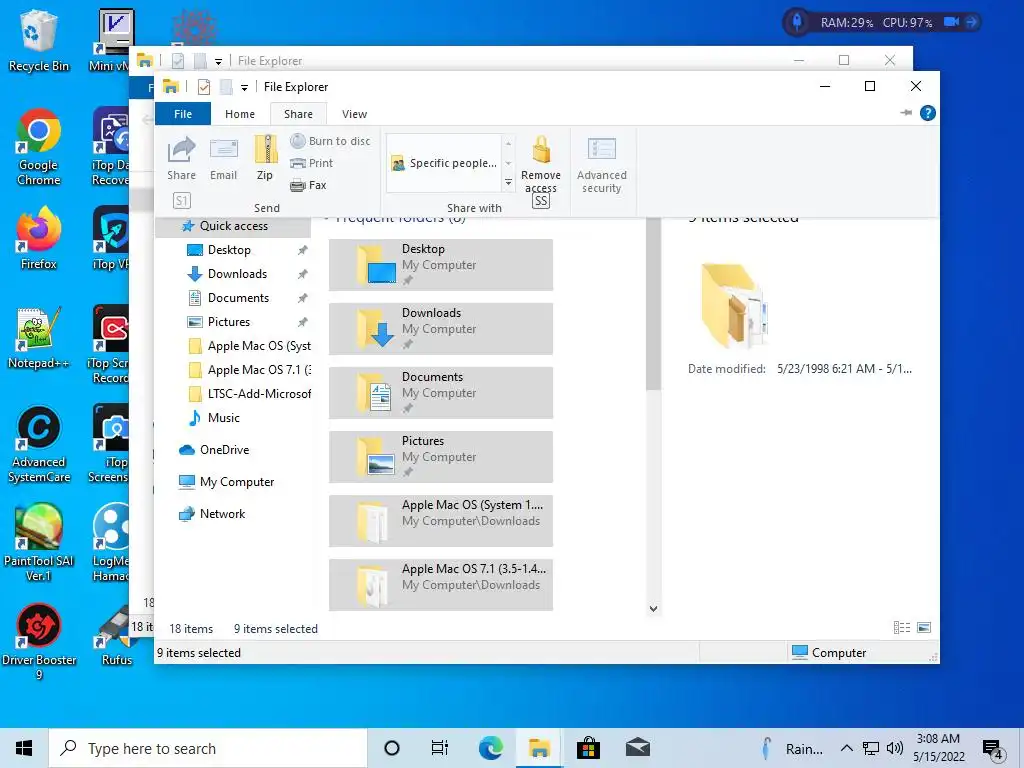Click the volume speaker tray icon
Image resolution: width=1024 pixels, height=768 pixels.
pyautogui.click(x=895, y=748)
